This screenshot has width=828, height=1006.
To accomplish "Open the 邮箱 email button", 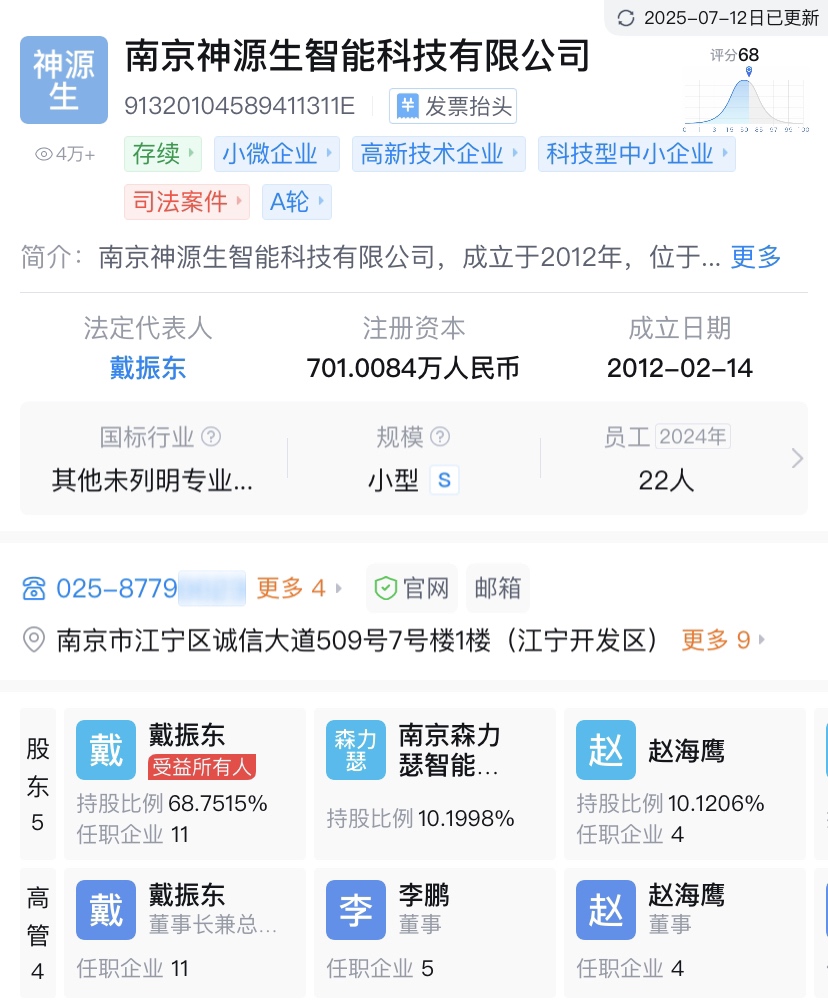I will click(498, 588).
